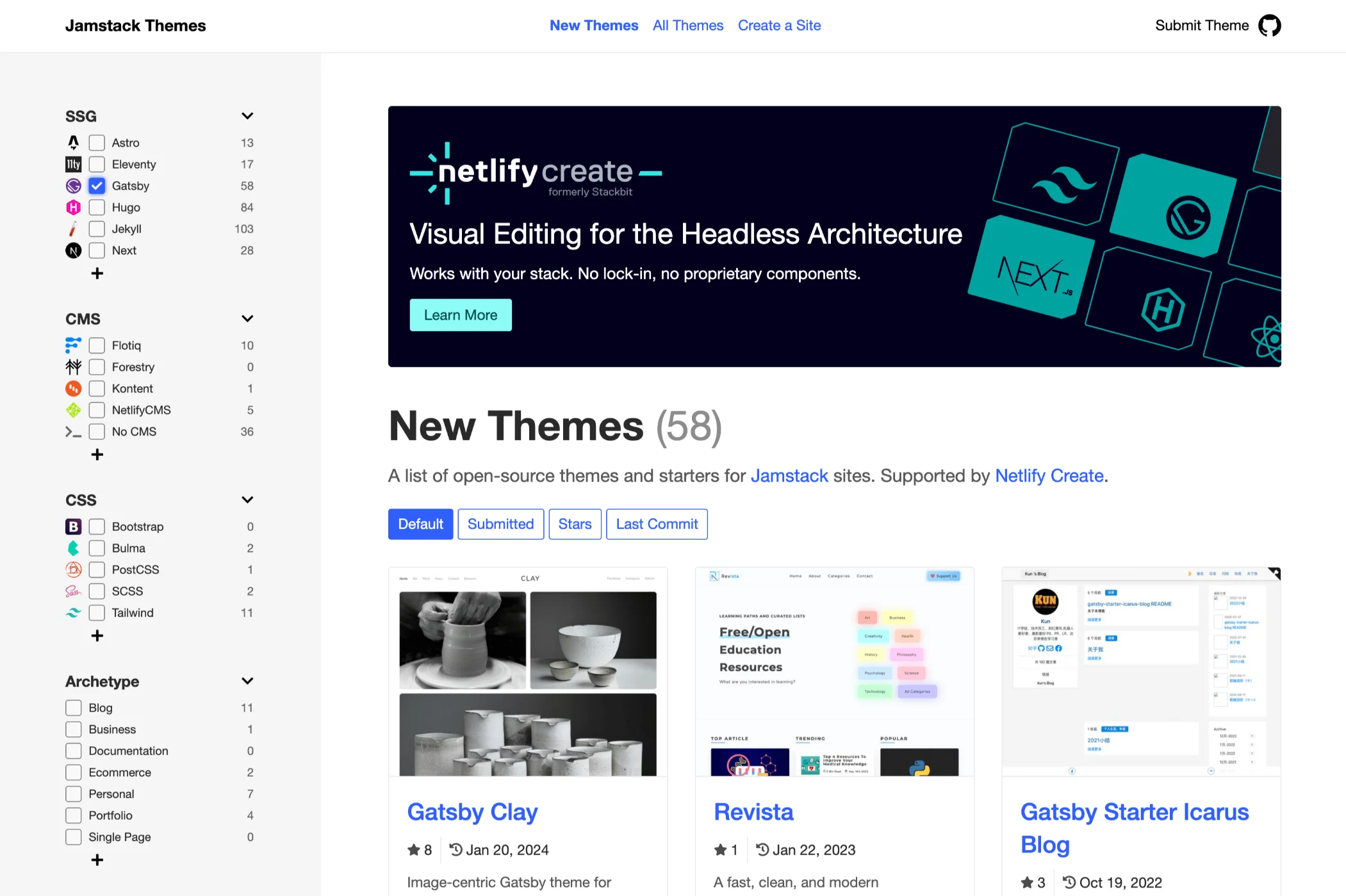
Task: Click the Forestry CMS icon in sidebar
Action: (x=74, y=366)
